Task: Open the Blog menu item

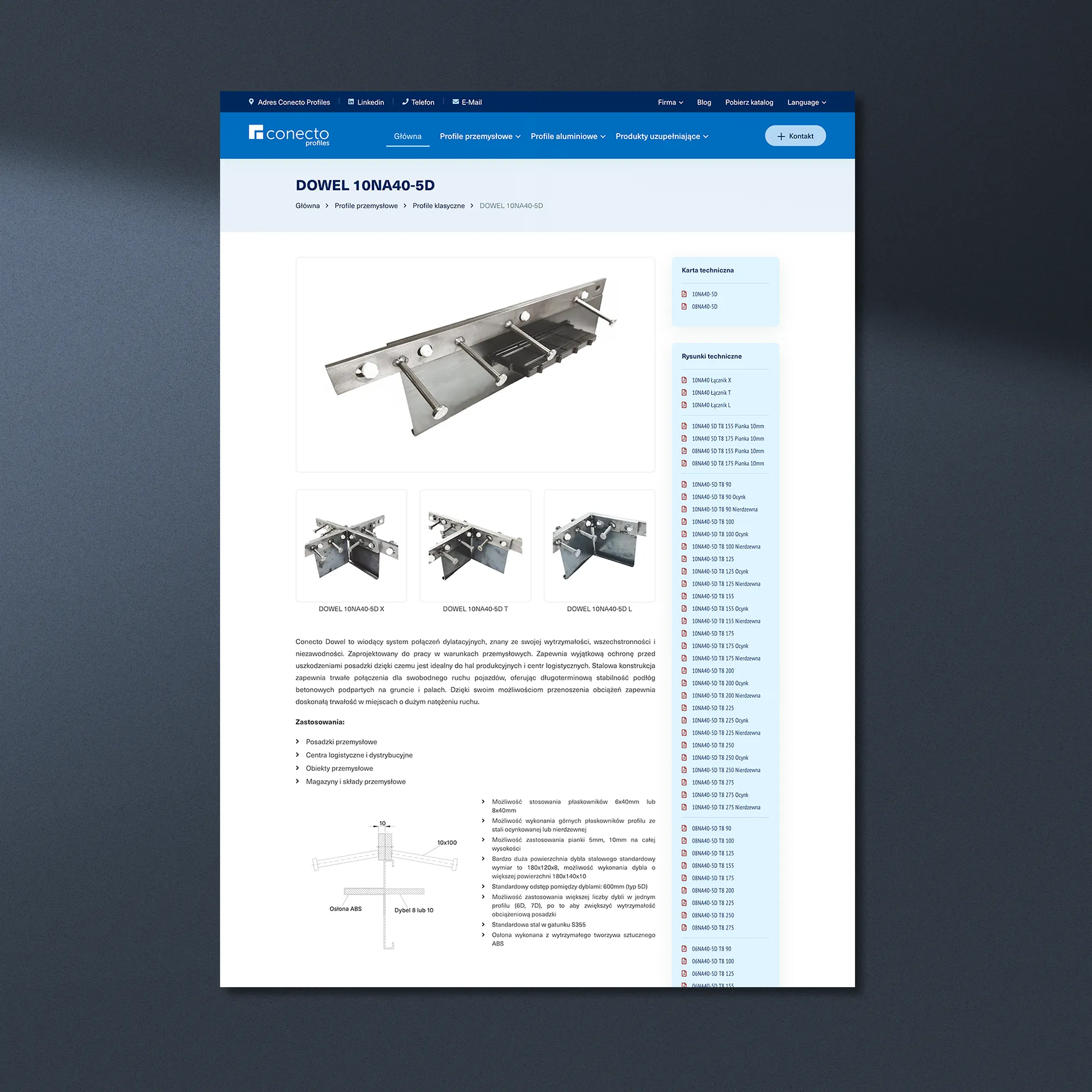Action: 704,102
